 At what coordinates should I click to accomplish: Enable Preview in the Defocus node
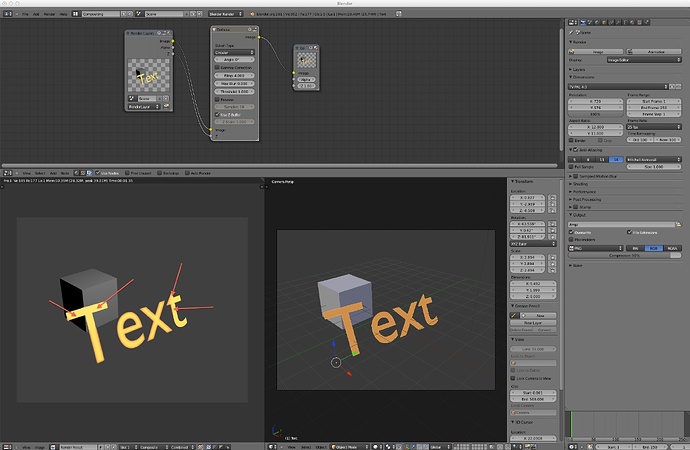tap(217, 100)
